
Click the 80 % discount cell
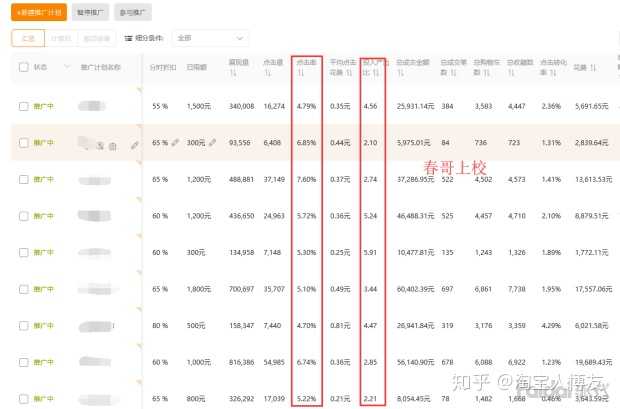(160, 326)
